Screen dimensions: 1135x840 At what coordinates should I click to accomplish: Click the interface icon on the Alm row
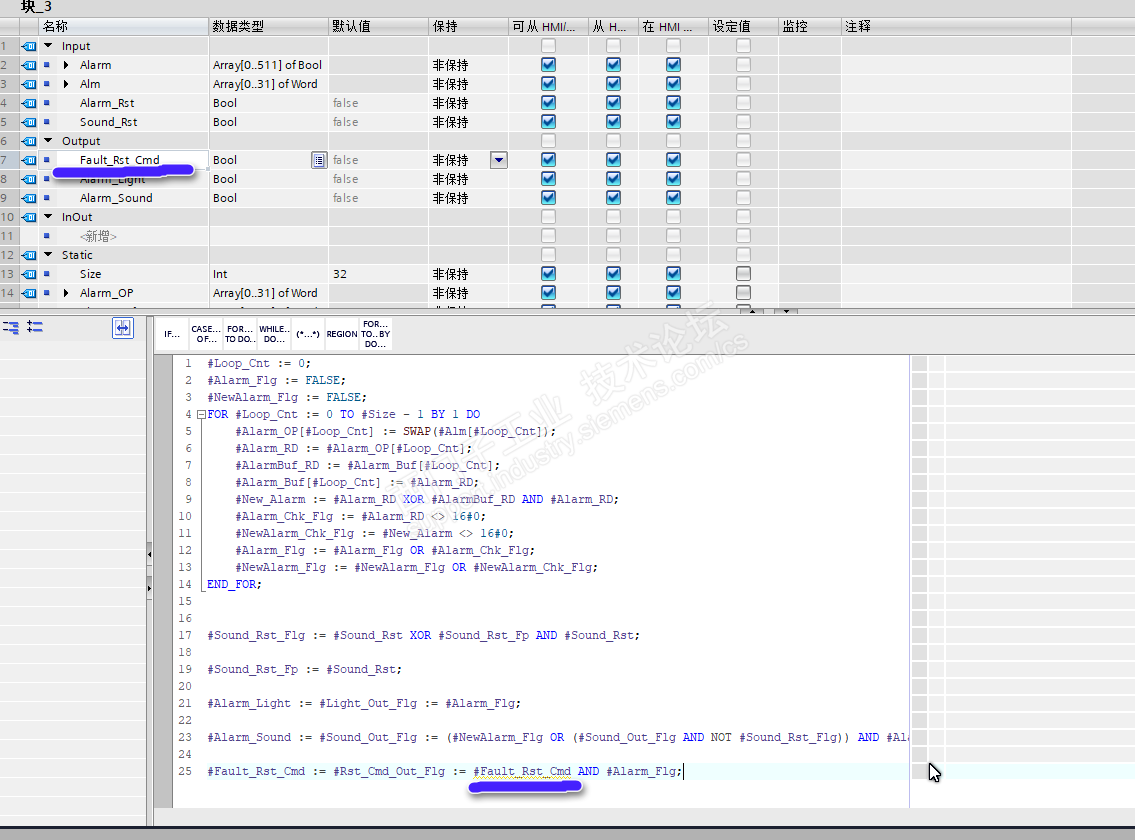(x=29, y=84)
